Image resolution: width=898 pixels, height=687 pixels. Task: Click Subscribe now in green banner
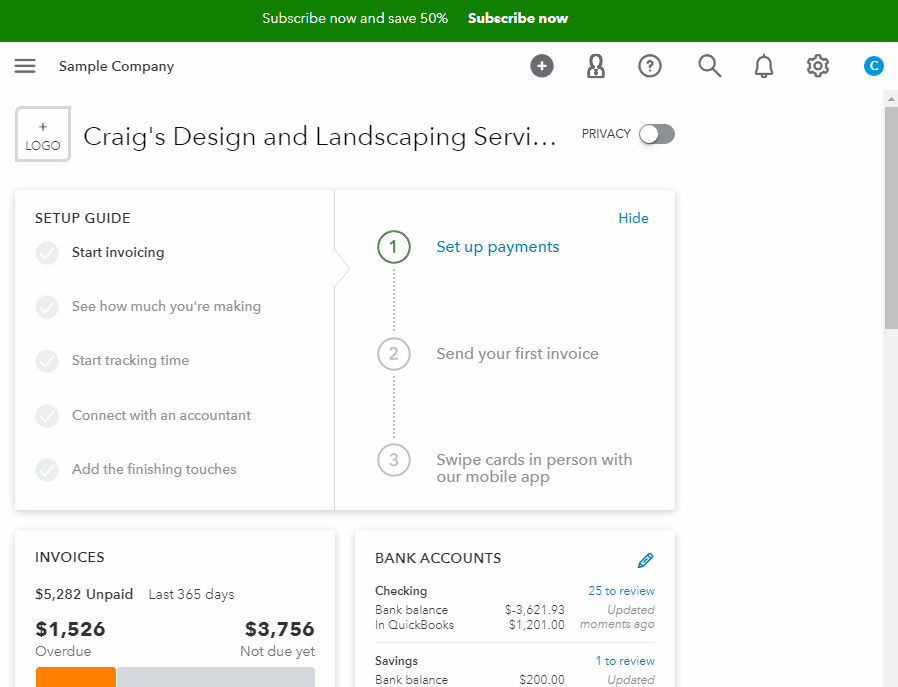[518, 18]
